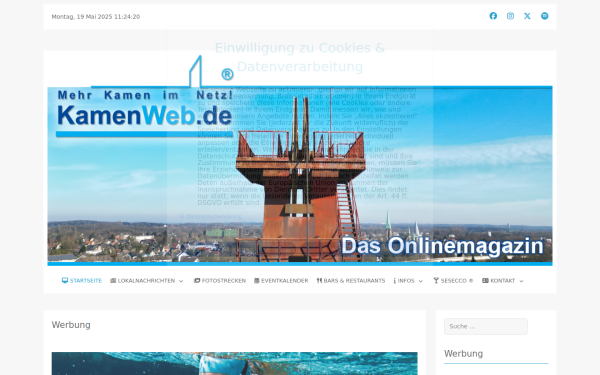Image resolution: width=600 pixels, height=375 pixels.
Task: Click the cookie consent heading Einwilligung zu Cookies
Action: tap(300, 57)
